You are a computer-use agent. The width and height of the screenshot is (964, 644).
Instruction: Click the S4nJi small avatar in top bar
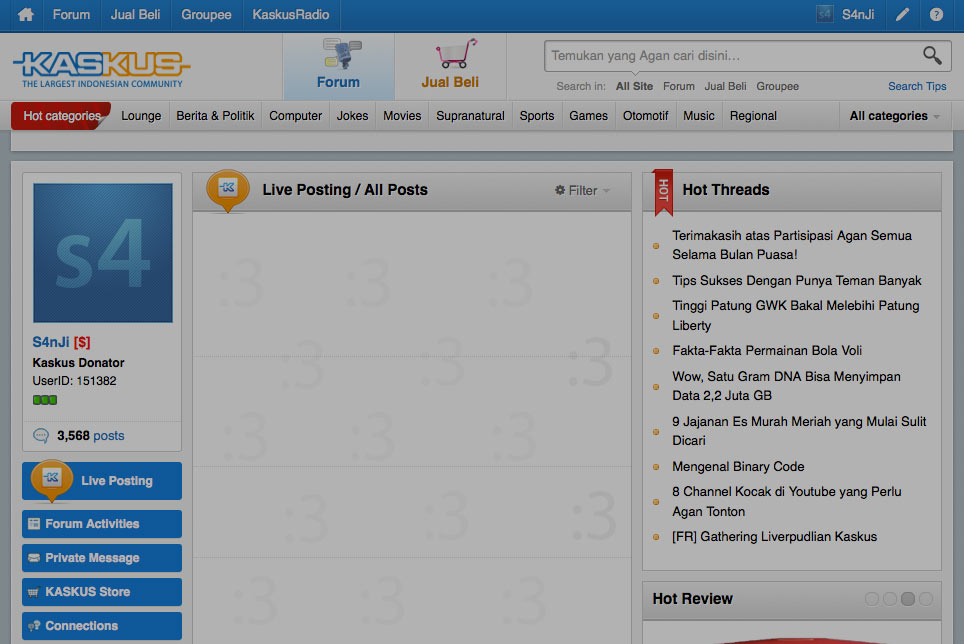click(824, 14)
